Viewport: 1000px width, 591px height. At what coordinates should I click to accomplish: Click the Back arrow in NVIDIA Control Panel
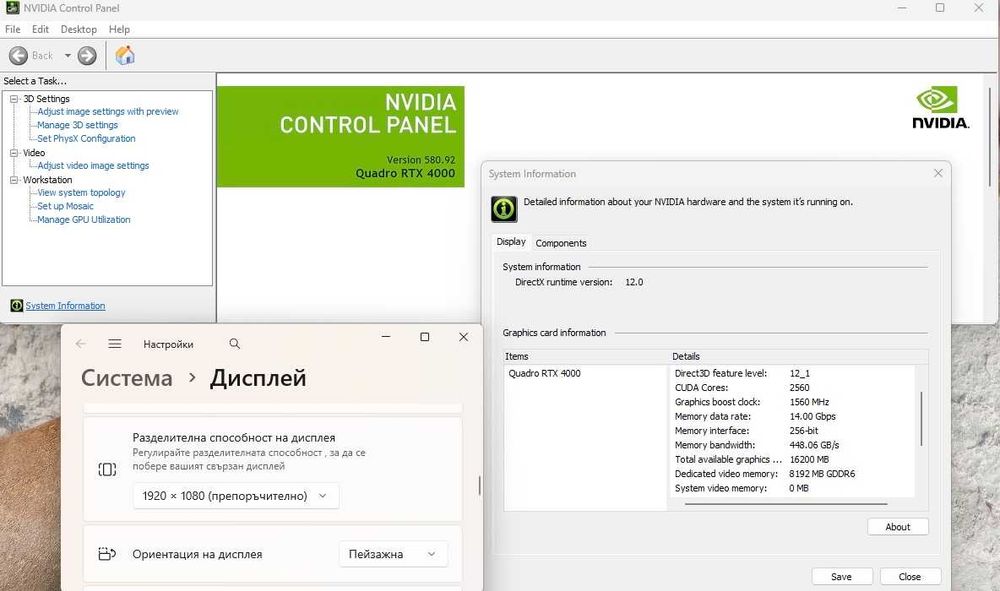click(18, 55)
